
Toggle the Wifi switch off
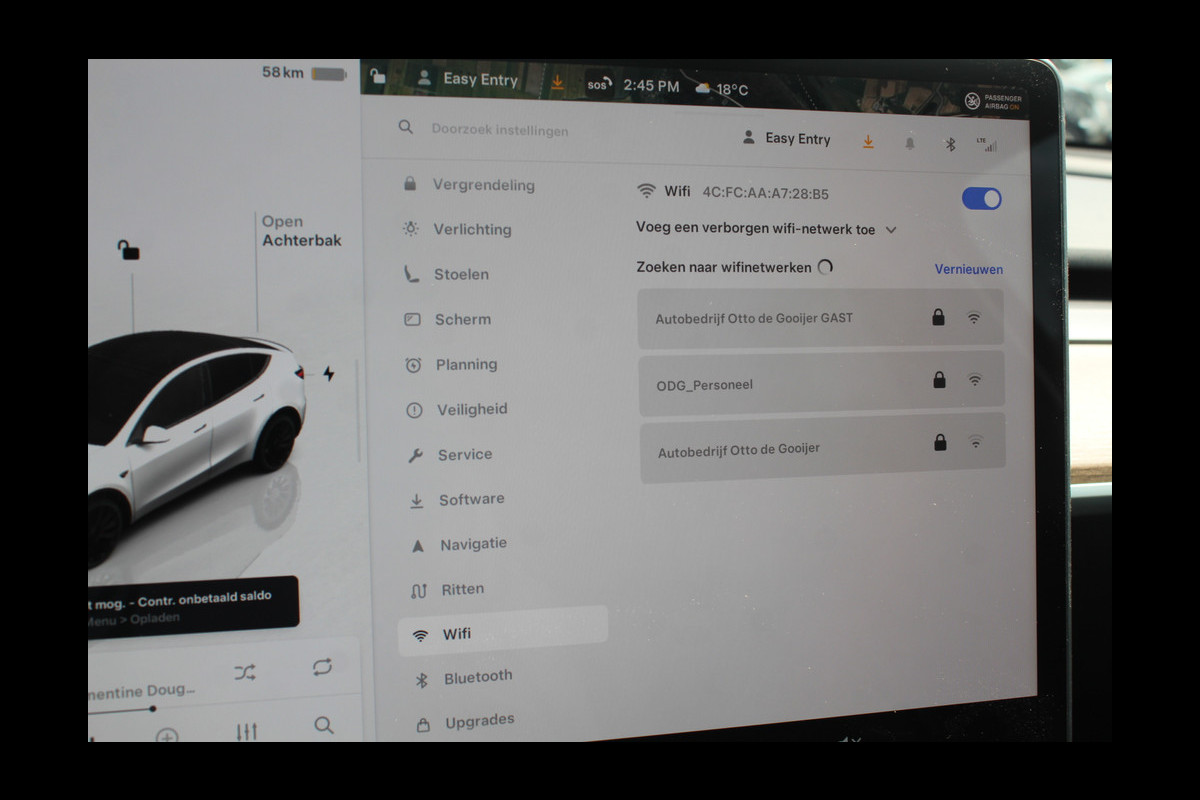coord(981,198)
